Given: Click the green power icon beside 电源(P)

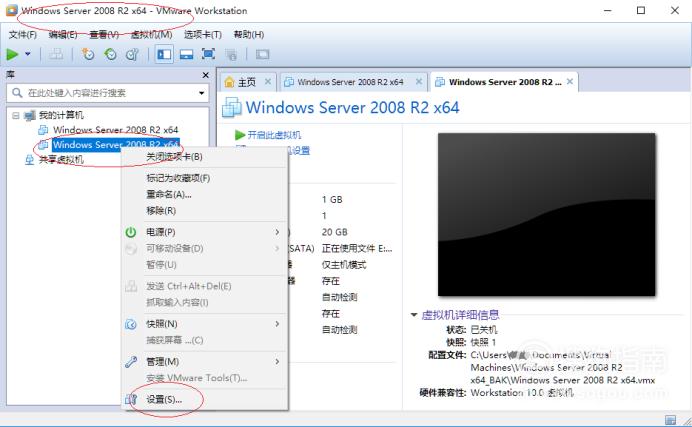Looking at the screenshot, I should [131, 232].
